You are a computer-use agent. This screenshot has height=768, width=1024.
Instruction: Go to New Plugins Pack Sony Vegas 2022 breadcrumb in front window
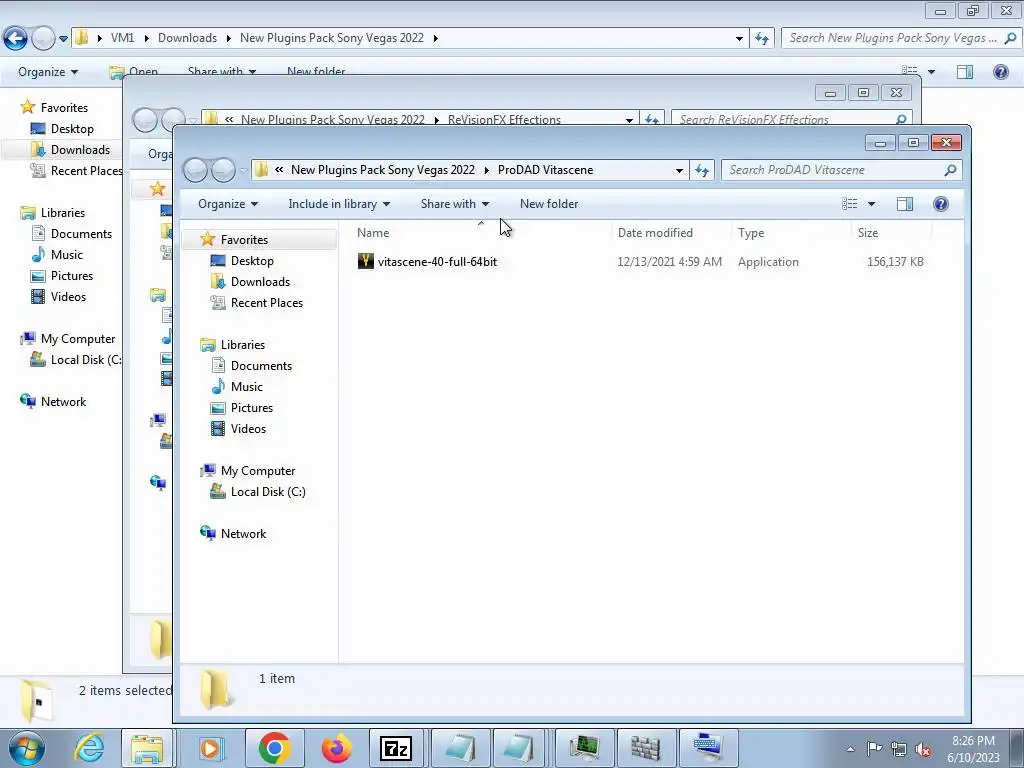pyautogui.click(x=383, y=170)
